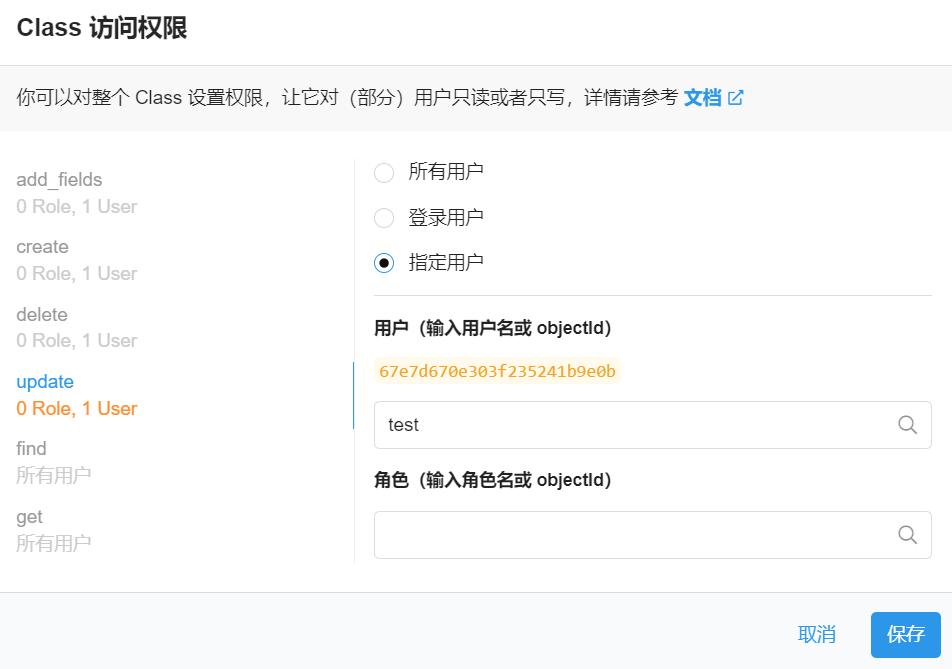
Task: Click the 取消 button
Action: (x=816, y=634)
